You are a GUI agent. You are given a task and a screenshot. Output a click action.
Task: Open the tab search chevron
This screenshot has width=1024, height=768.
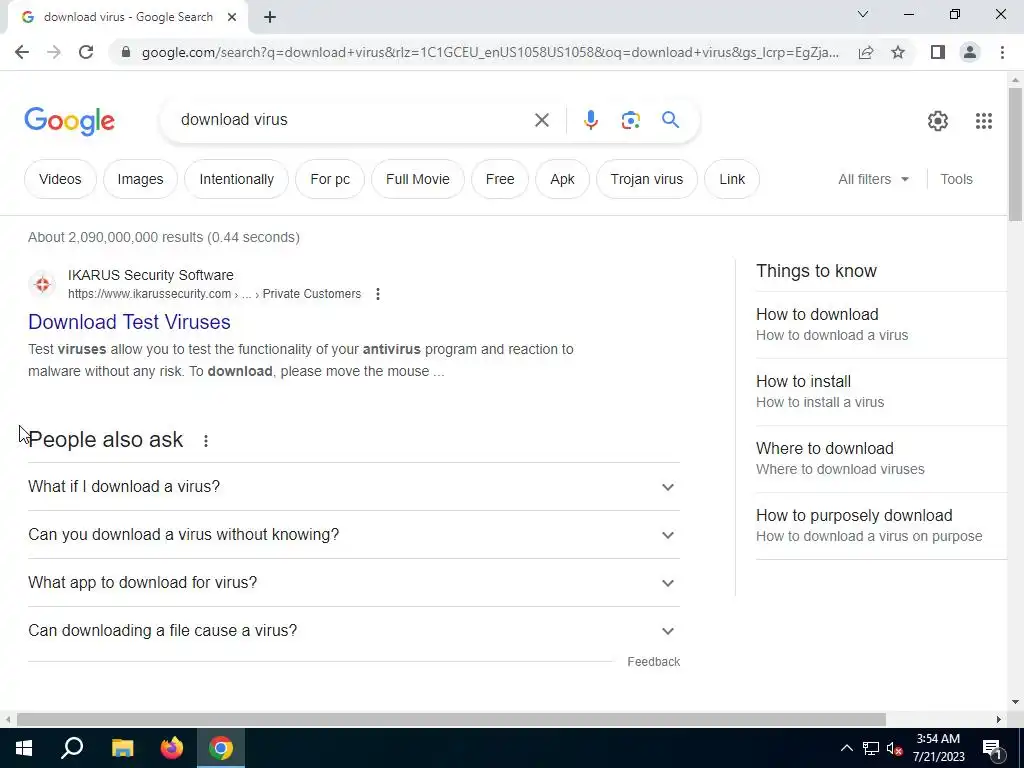click(x=863, y=14)
